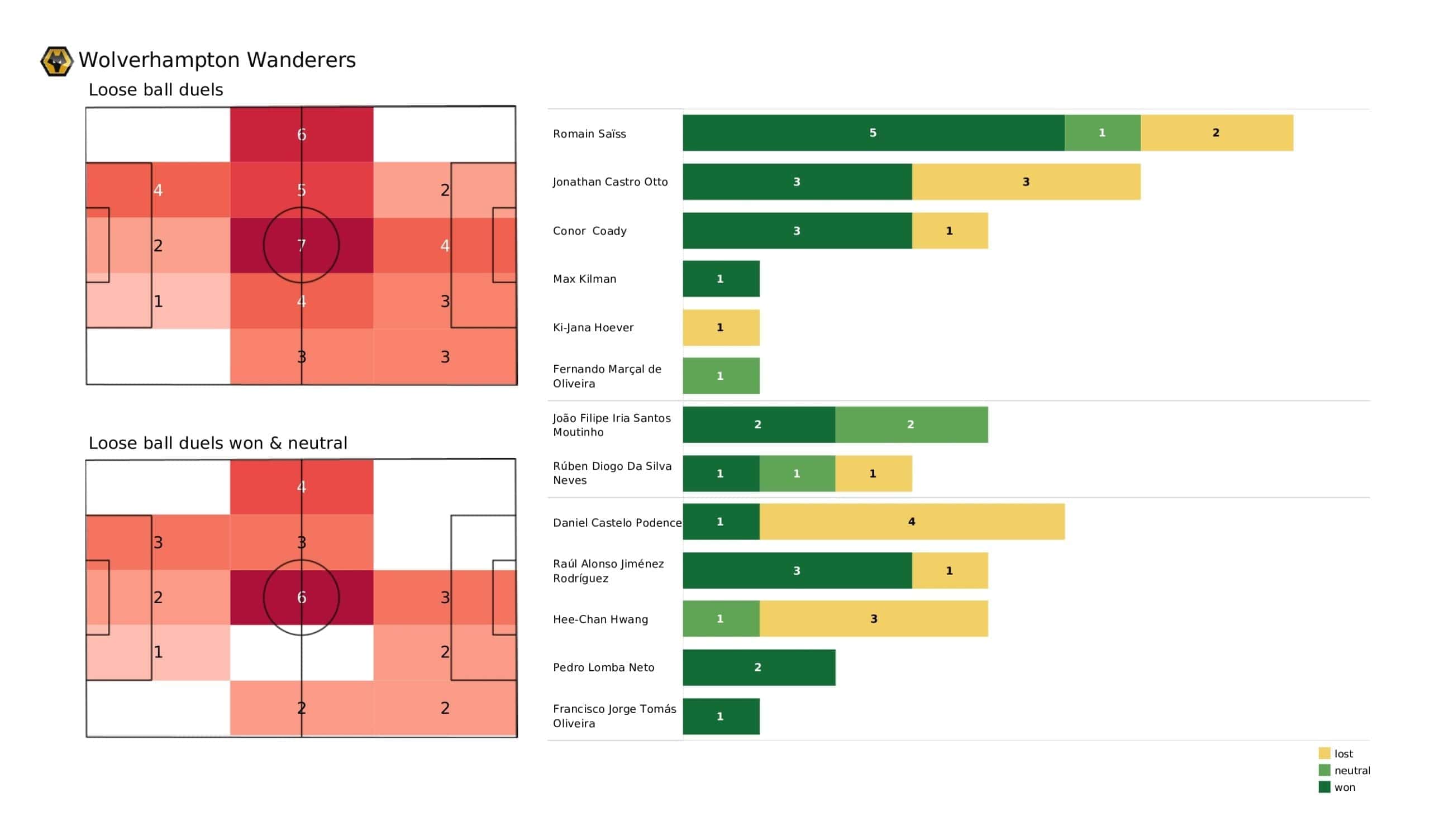Click the dark green 'won' legend swatch

coord(1324,786)
